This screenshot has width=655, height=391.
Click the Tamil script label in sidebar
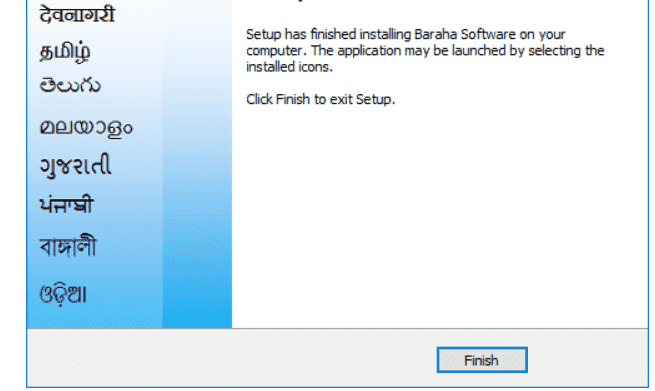point(65,52)
